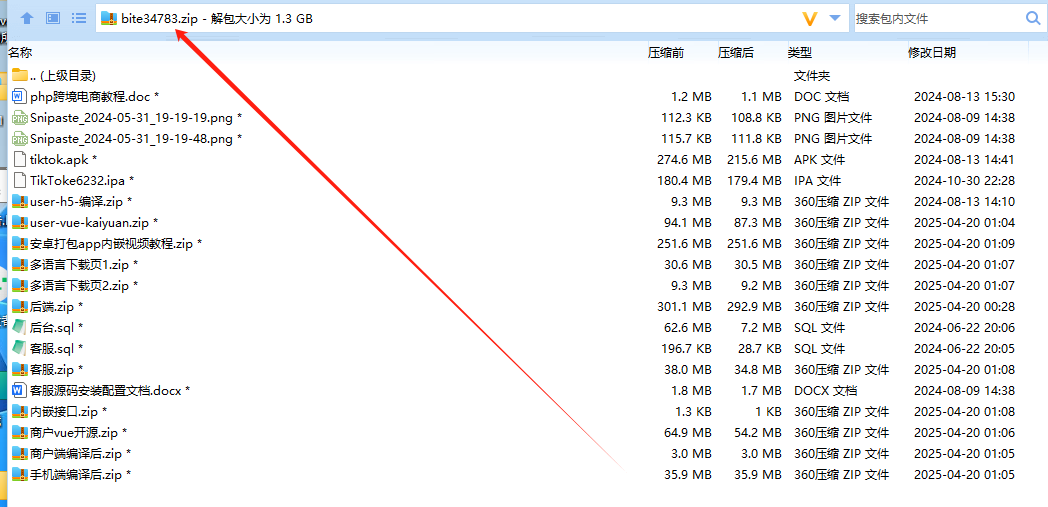1048x507 pixels.
Task: Select file name Snipaste_2024-05-31_19-19-19.png
Action: (131, 118)
